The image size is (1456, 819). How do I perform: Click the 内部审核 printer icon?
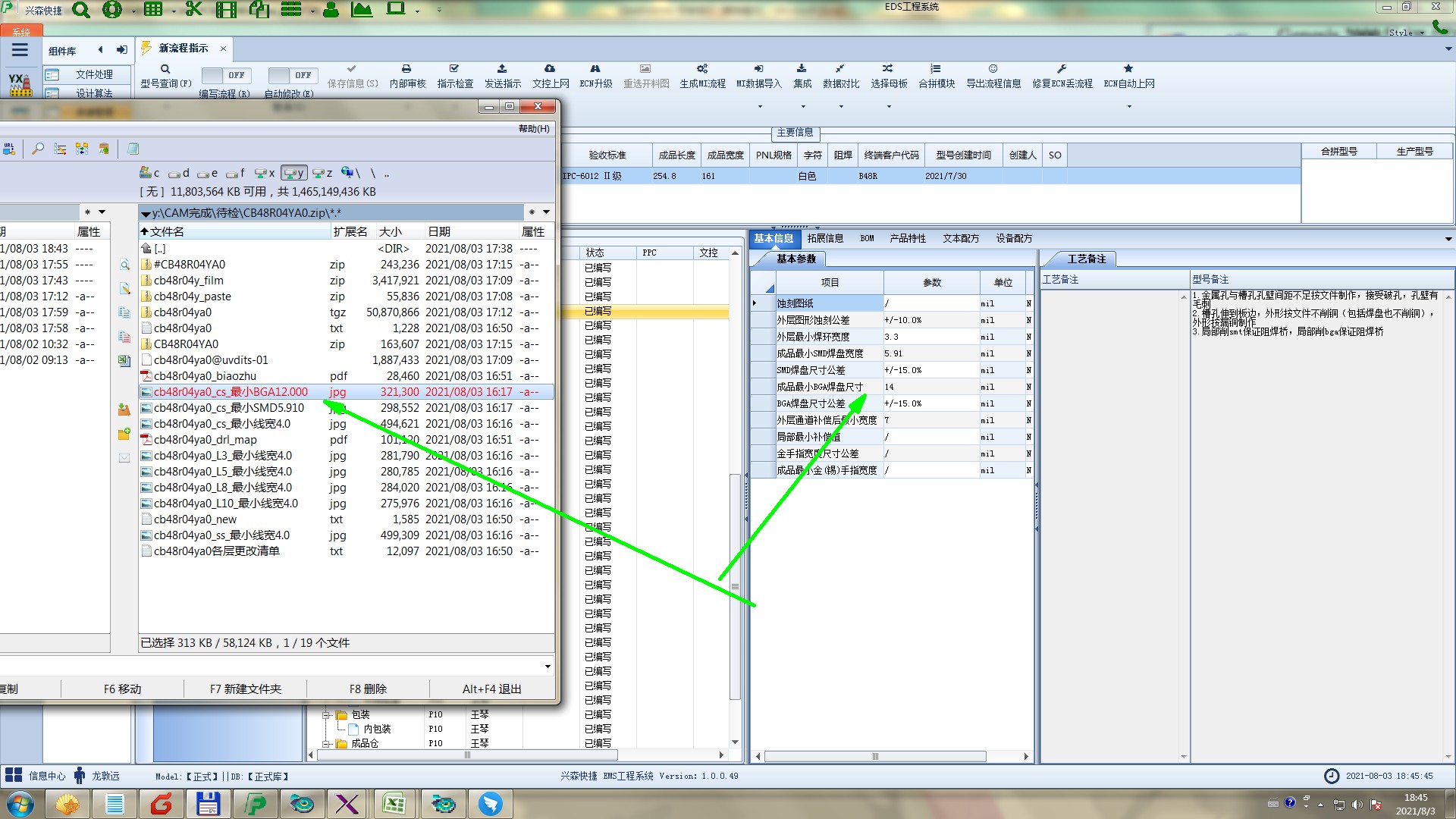click(406, 69)
